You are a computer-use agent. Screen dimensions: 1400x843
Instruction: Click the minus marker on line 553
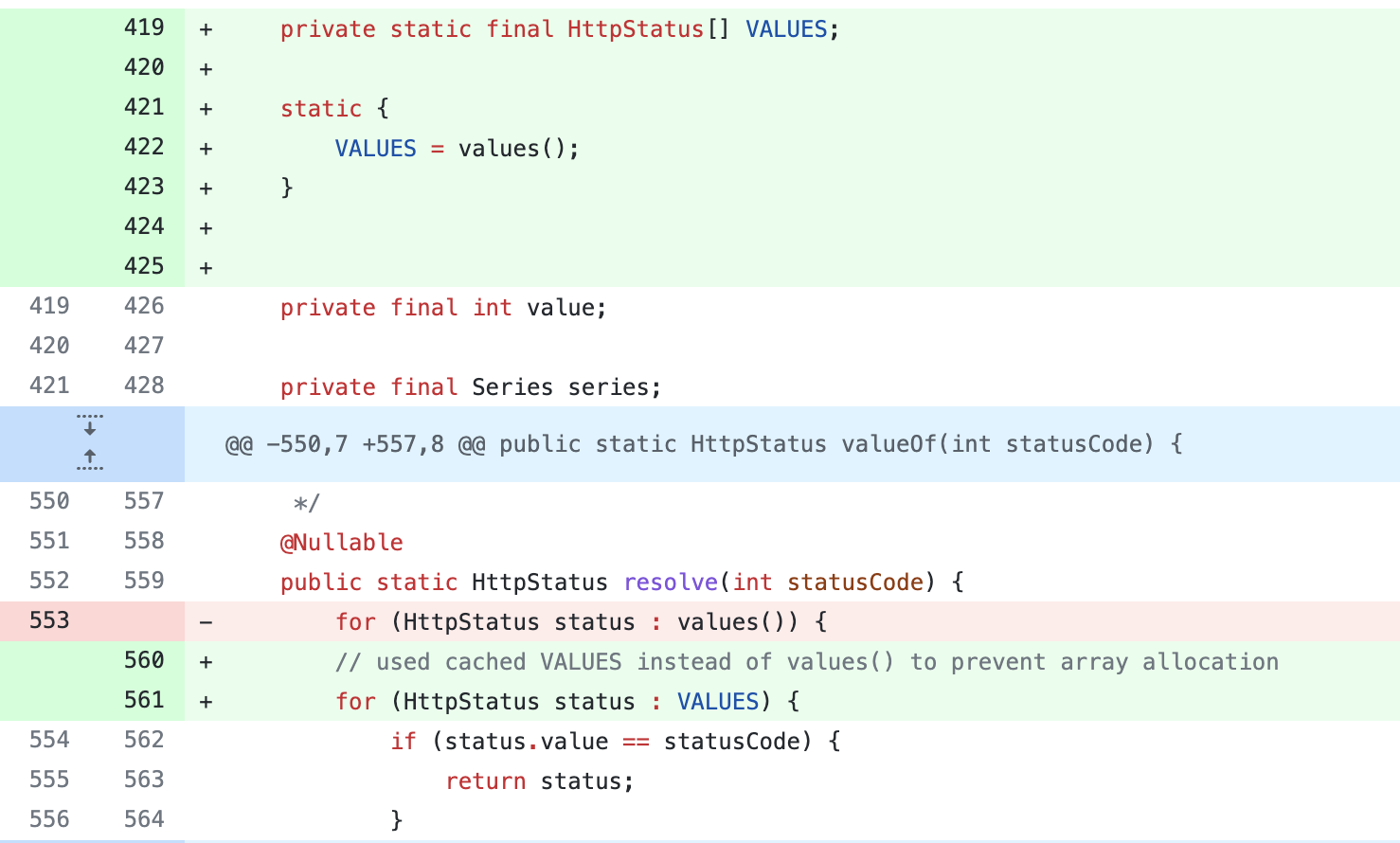(x=206, y=622)
